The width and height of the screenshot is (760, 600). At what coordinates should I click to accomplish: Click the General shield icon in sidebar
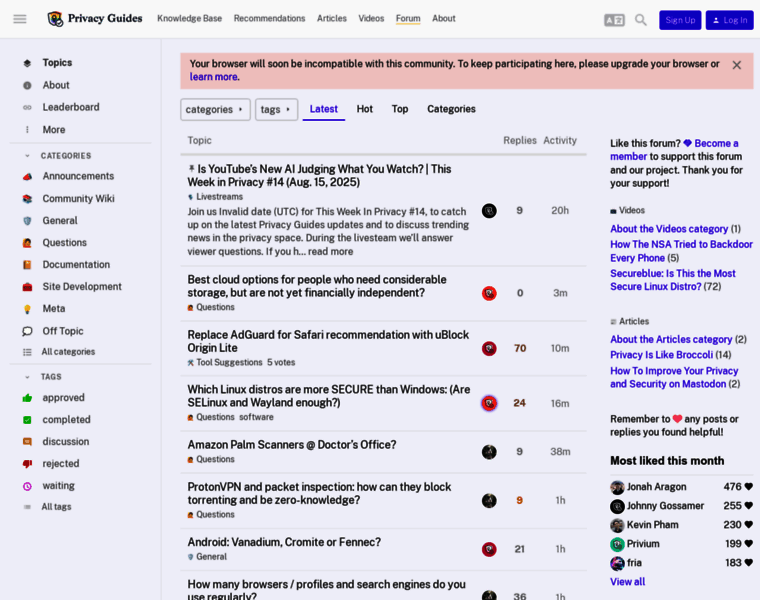pos(27,221)
